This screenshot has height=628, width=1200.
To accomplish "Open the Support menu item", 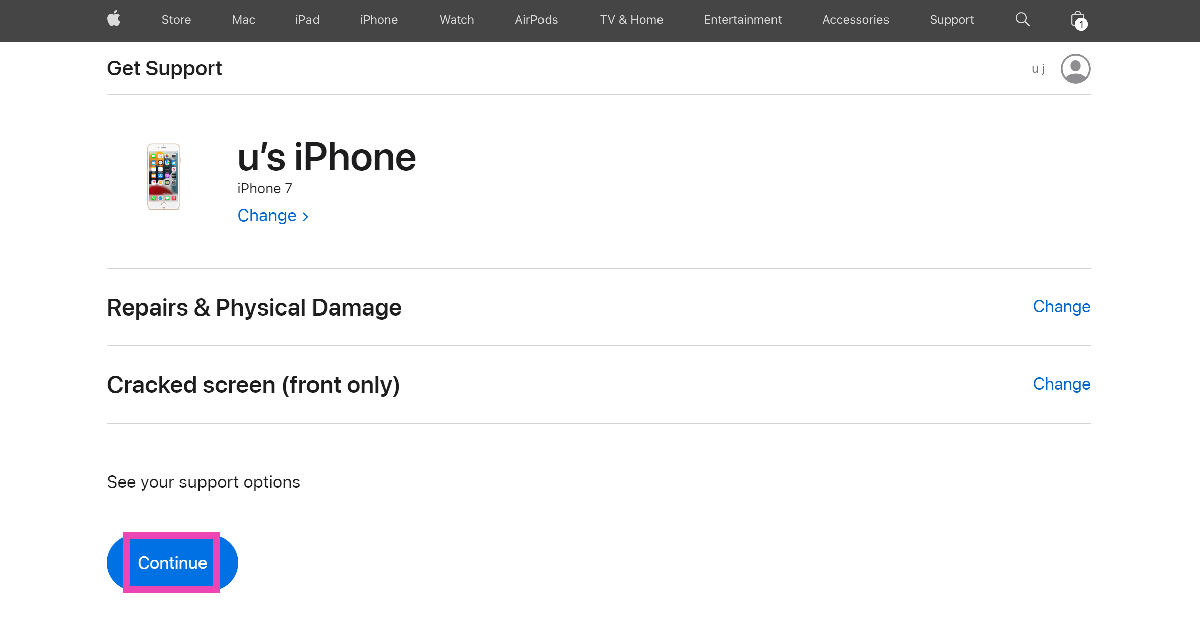I will (952, 20).
